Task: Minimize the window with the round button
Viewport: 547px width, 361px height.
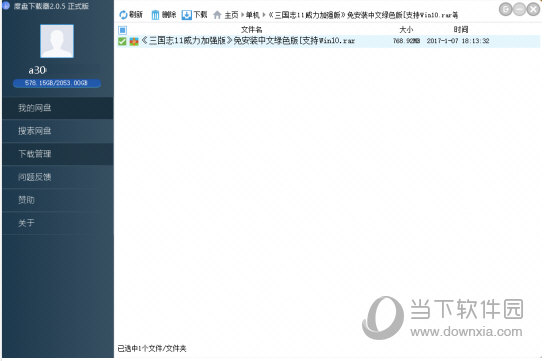Action: coord(519,9)
